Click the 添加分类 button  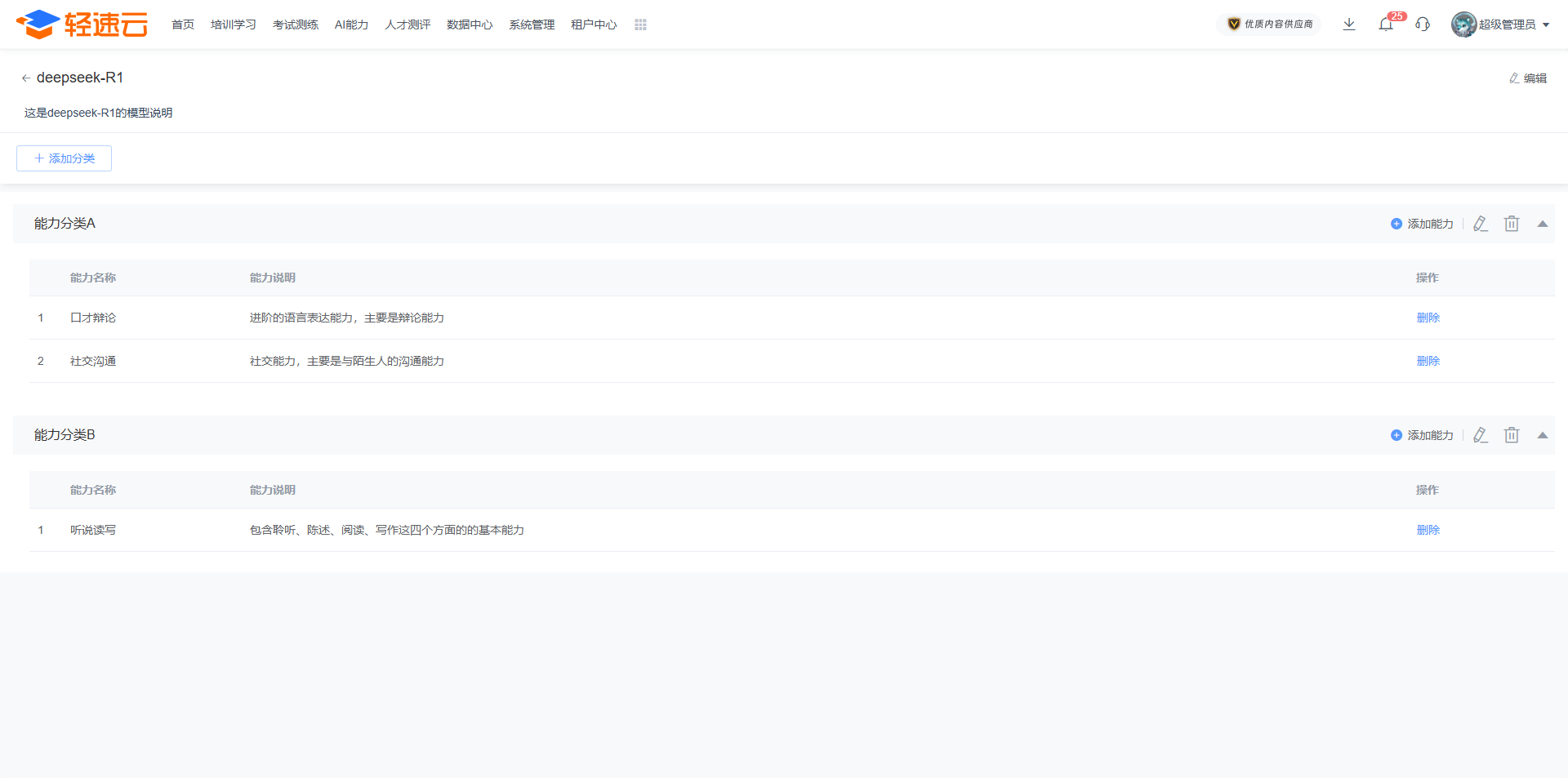[64, 158]
